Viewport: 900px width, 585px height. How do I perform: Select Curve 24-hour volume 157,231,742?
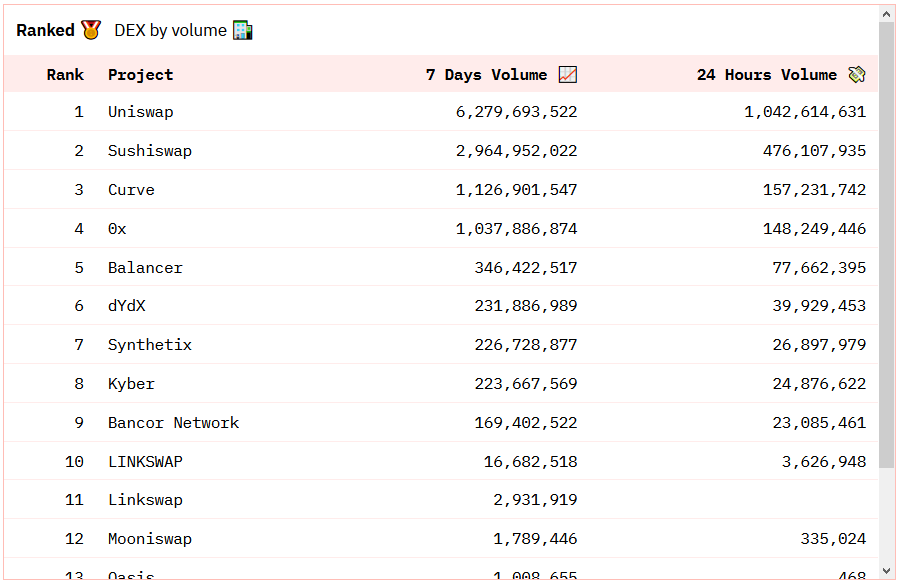(814, 190)
